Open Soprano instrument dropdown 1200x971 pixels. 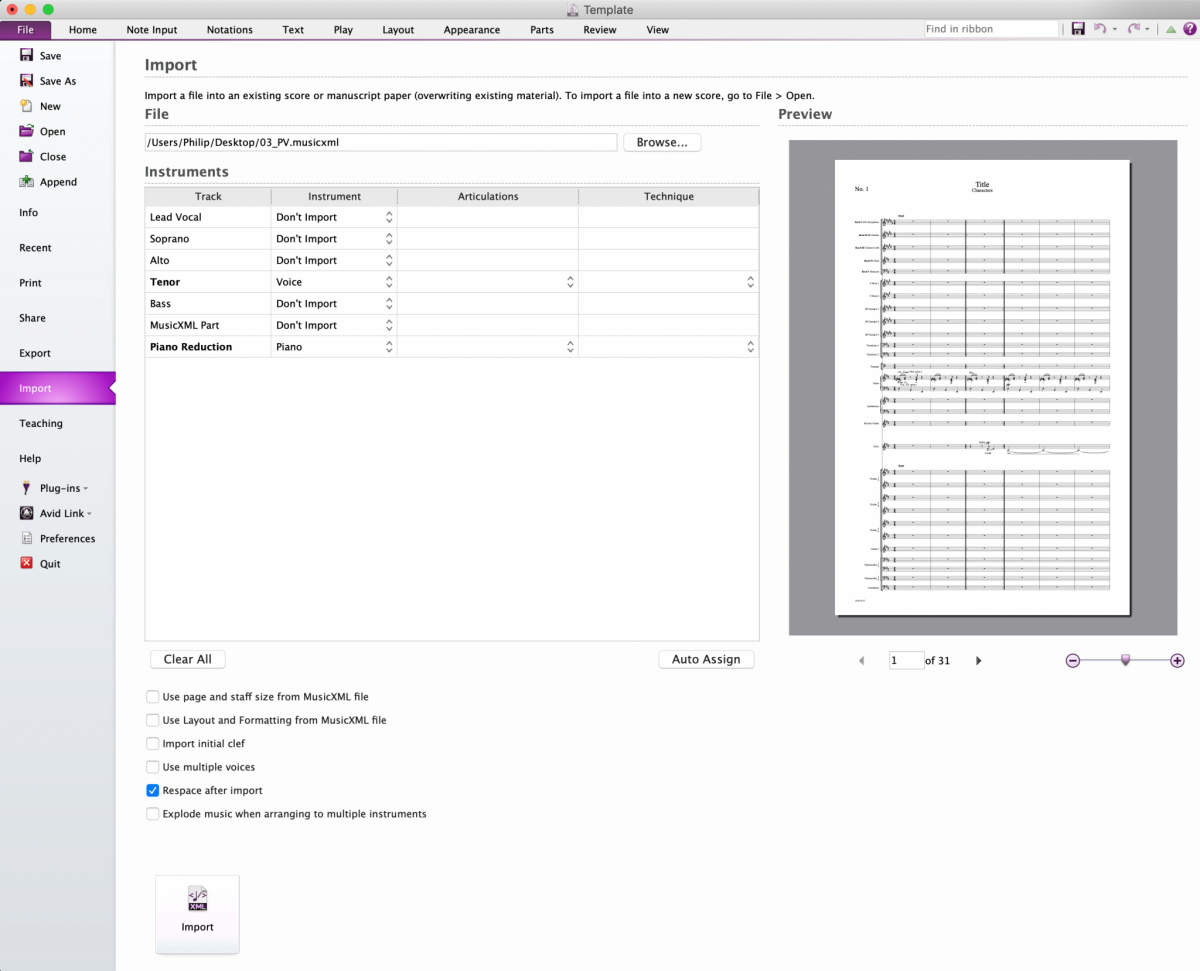coord(389,239)
